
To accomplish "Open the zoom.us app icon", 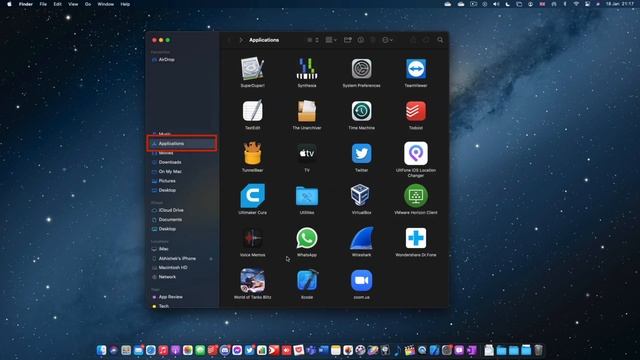I will pyautogui.click(x=362, y=280).
